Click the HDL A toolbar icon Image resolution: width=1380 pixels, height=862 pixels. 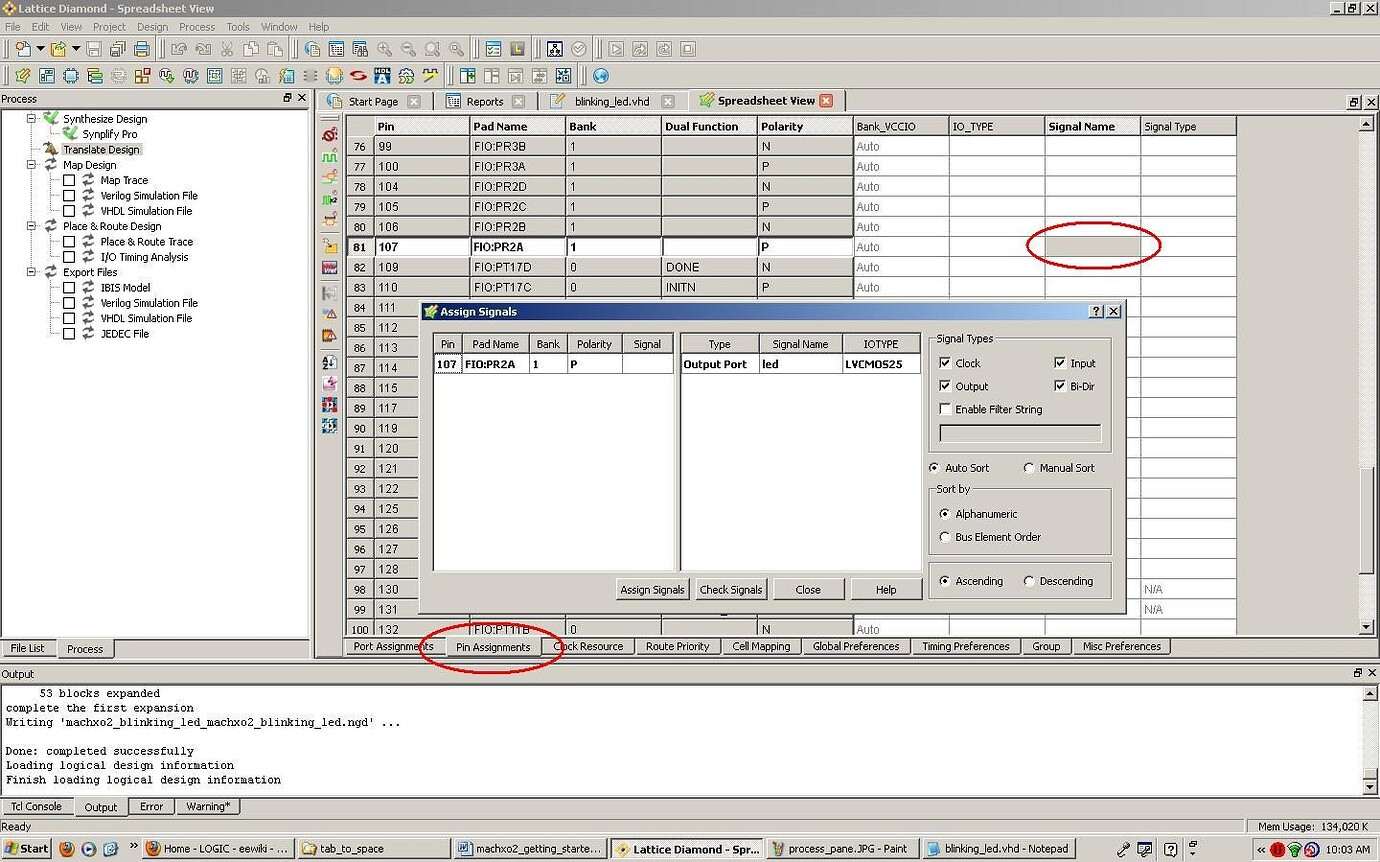382,76
